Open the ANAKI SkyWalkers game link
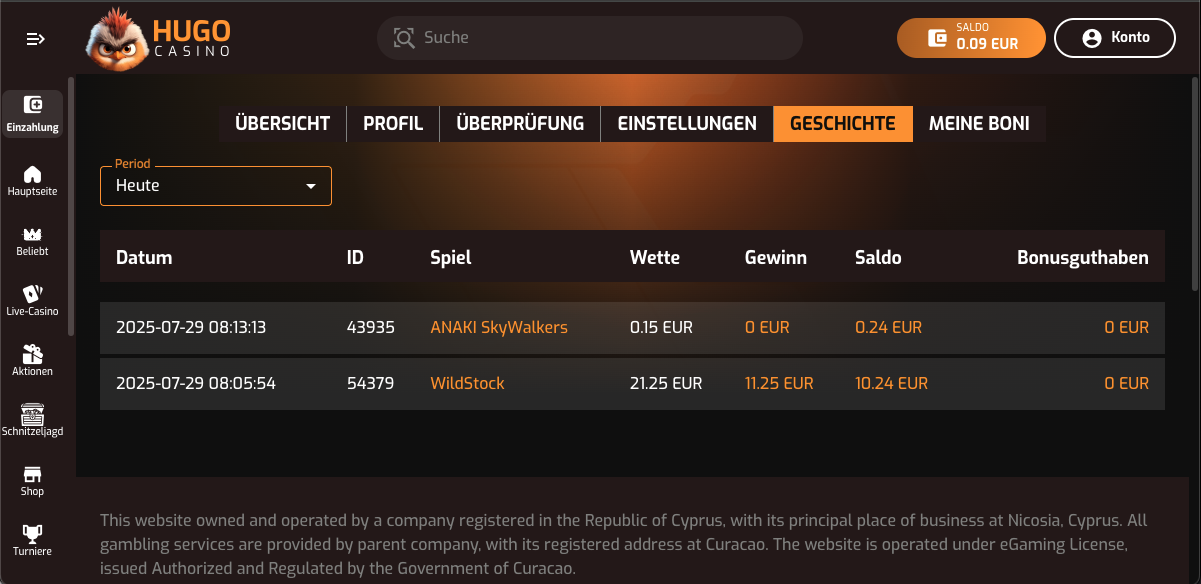This screenshot has height=584, width=1201. 499,327
